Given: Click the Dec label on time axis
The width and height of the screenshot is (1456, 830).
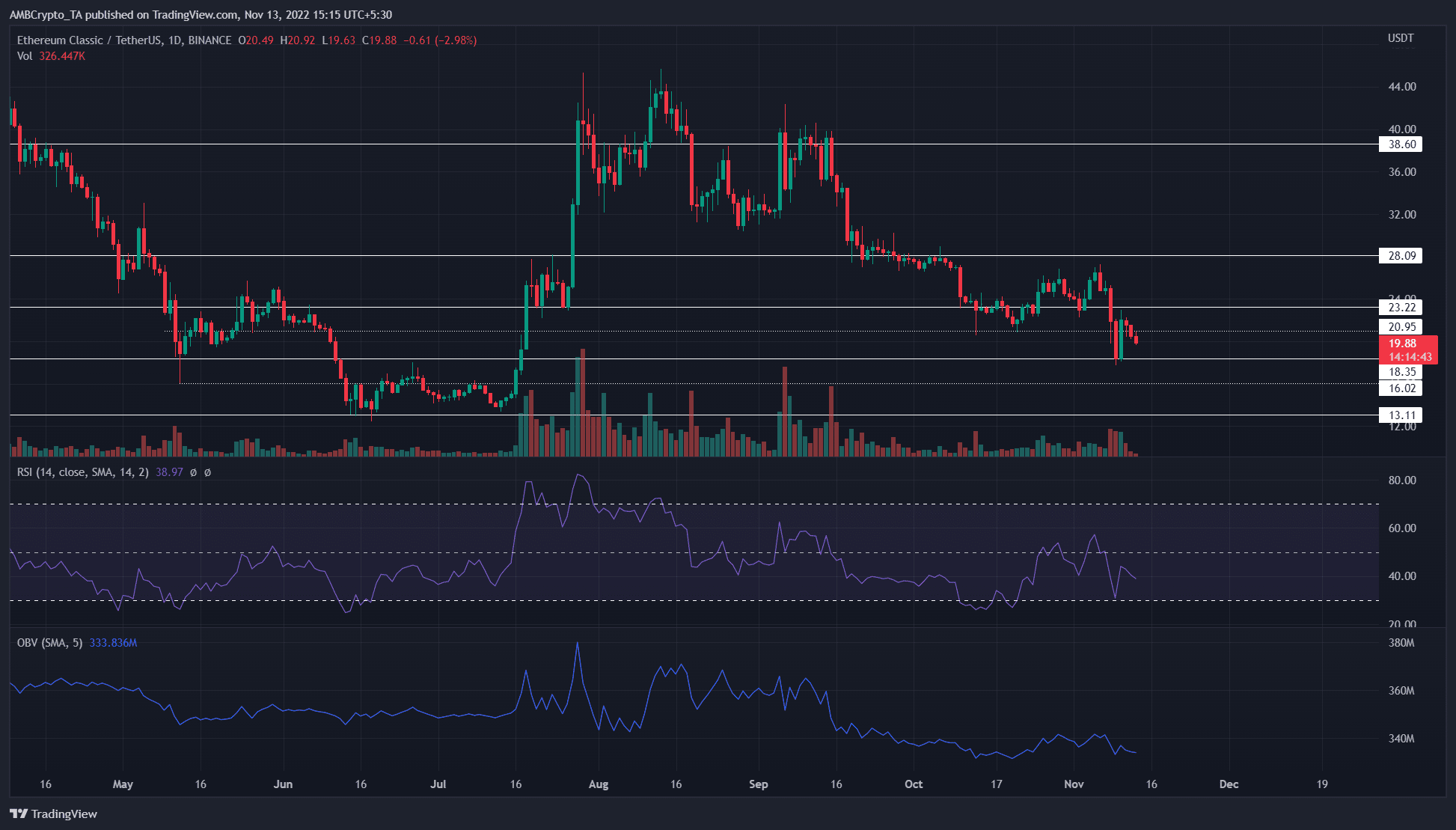Looking at the screenshot, I should click(1229, 784).
